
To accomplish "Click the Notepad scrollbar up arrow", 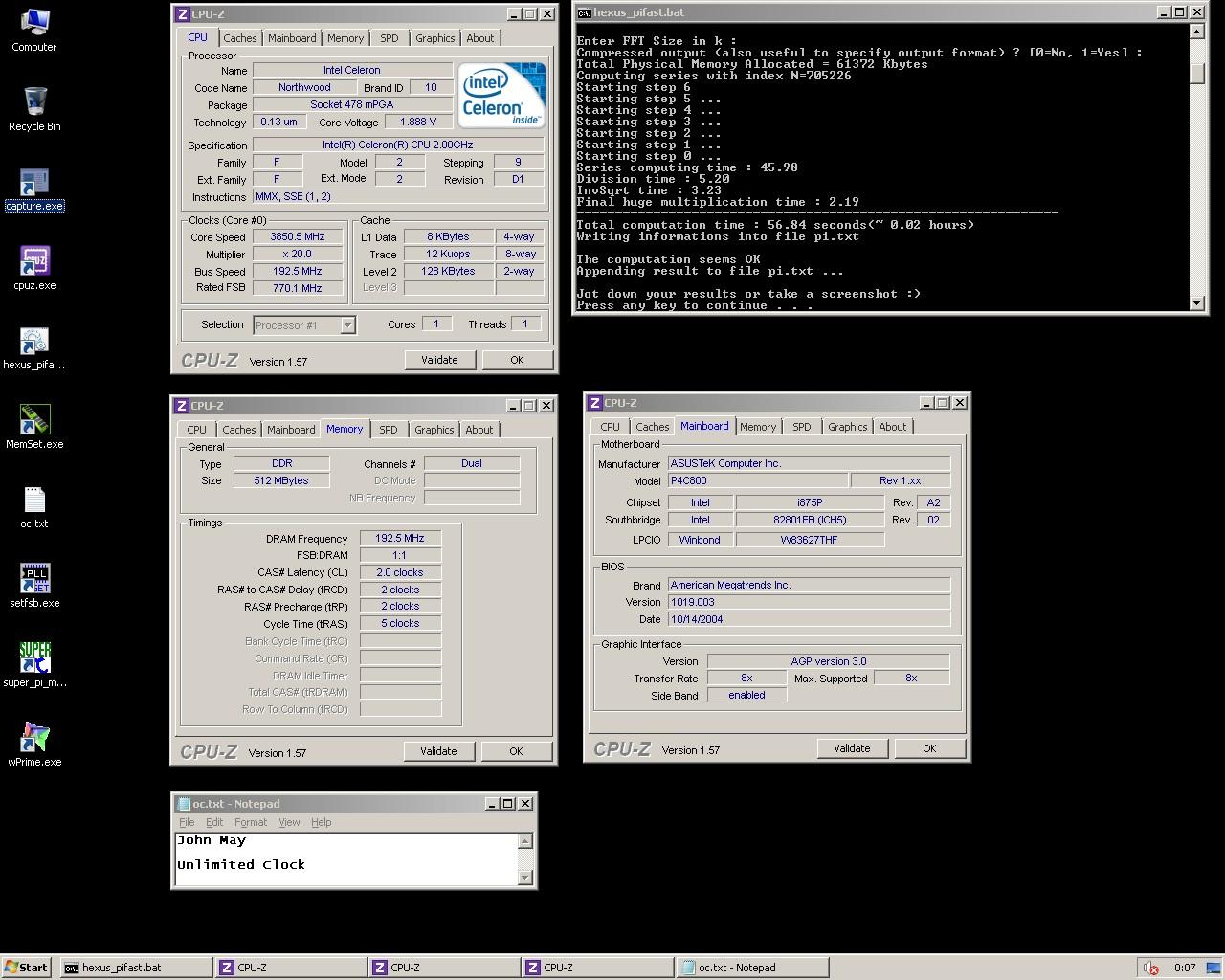I will (524, 841).
